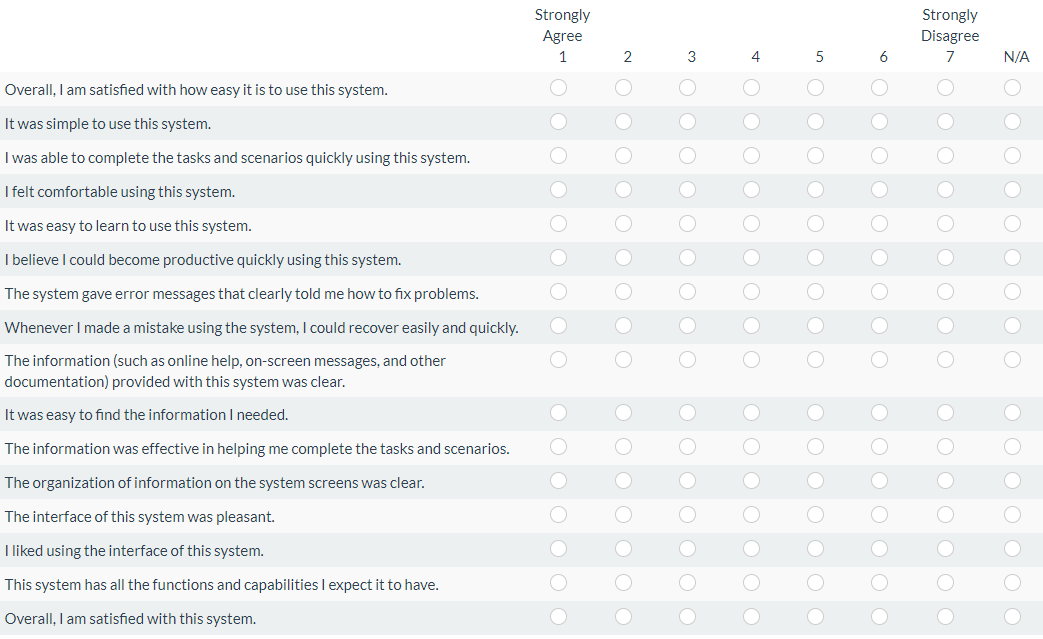
Task: Select rating 2 for 'organization of information was clear'
Action: coord(624,481)
